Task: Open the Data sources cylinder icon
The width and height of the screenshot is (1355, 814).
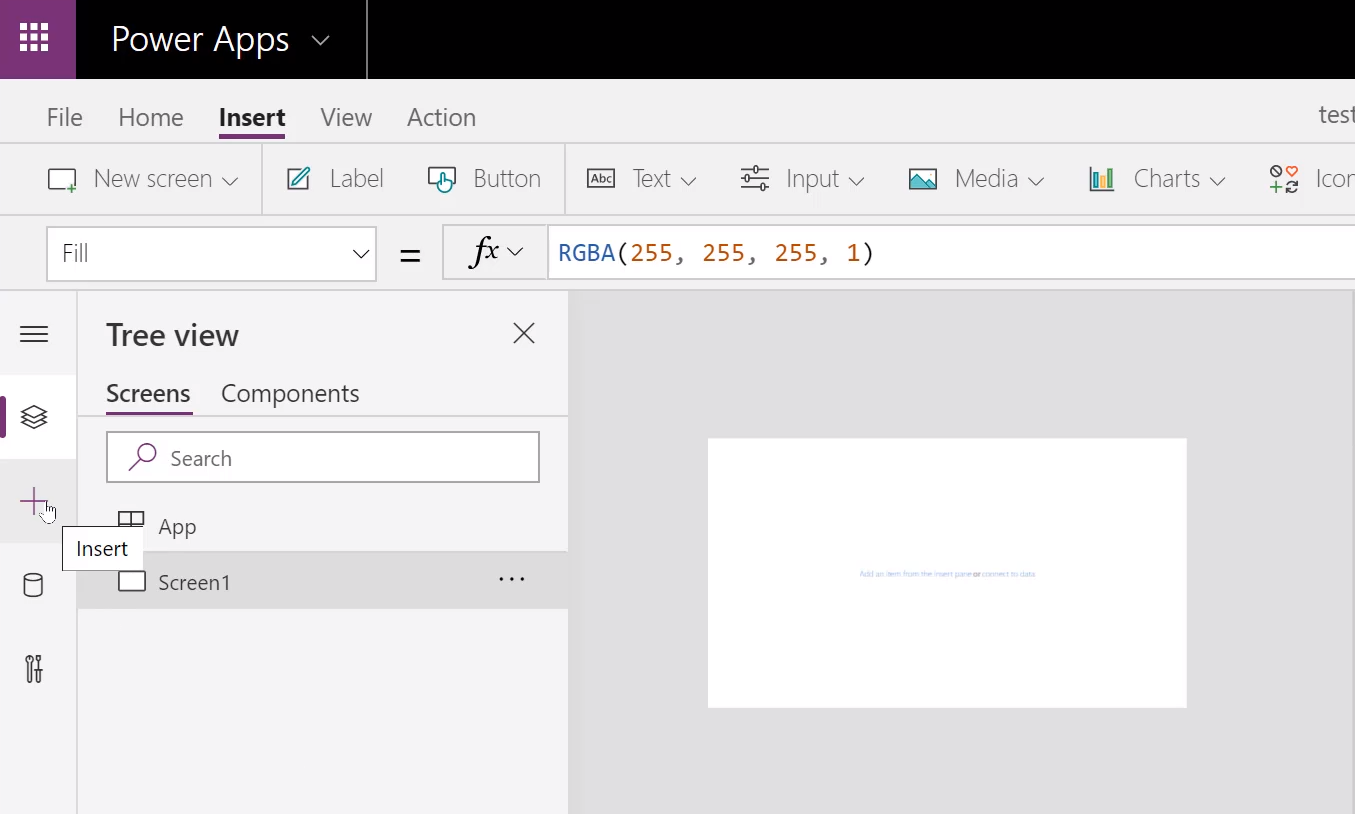Action: tap(33, 585)
